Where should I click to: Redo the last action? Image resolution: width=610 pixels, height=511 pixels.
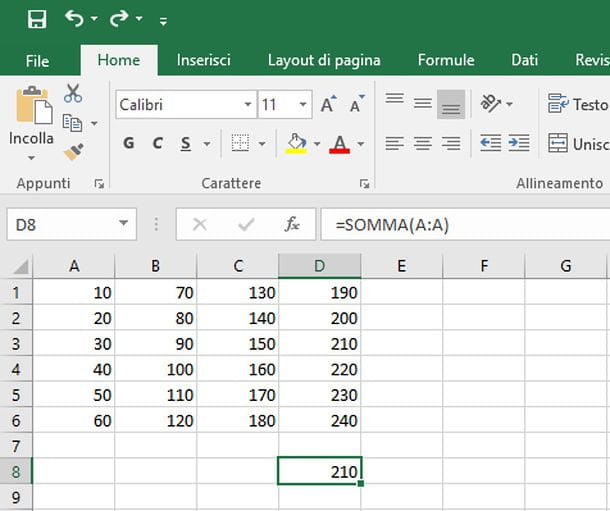[119, 19]
